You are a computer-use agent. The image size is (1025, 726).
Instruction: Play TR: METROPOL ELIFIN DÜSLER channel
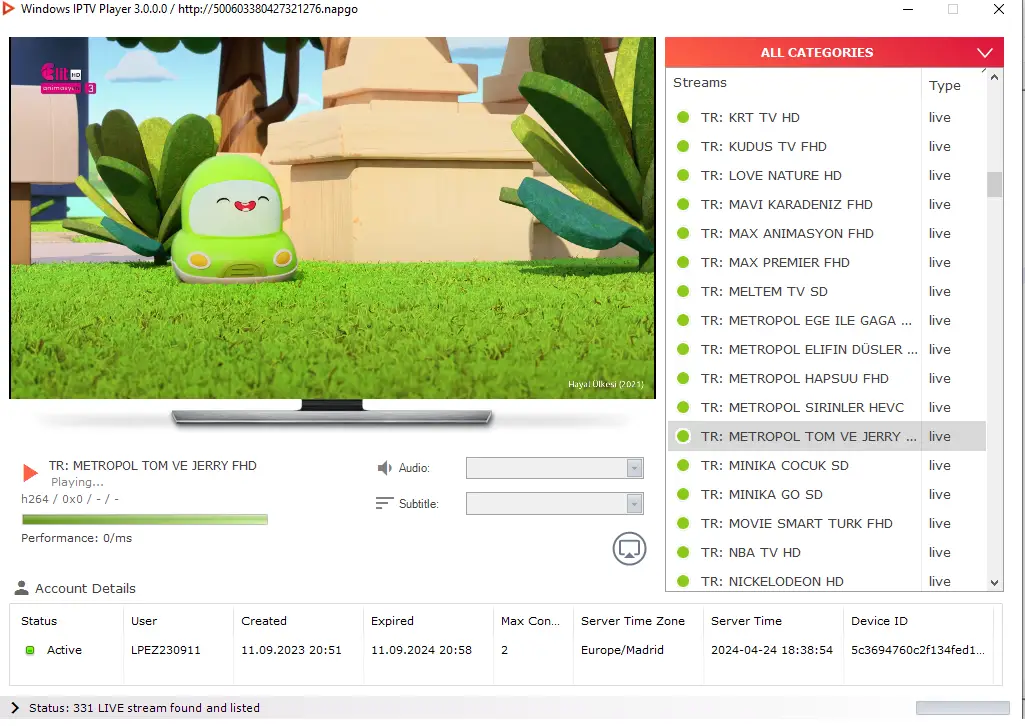826,349
